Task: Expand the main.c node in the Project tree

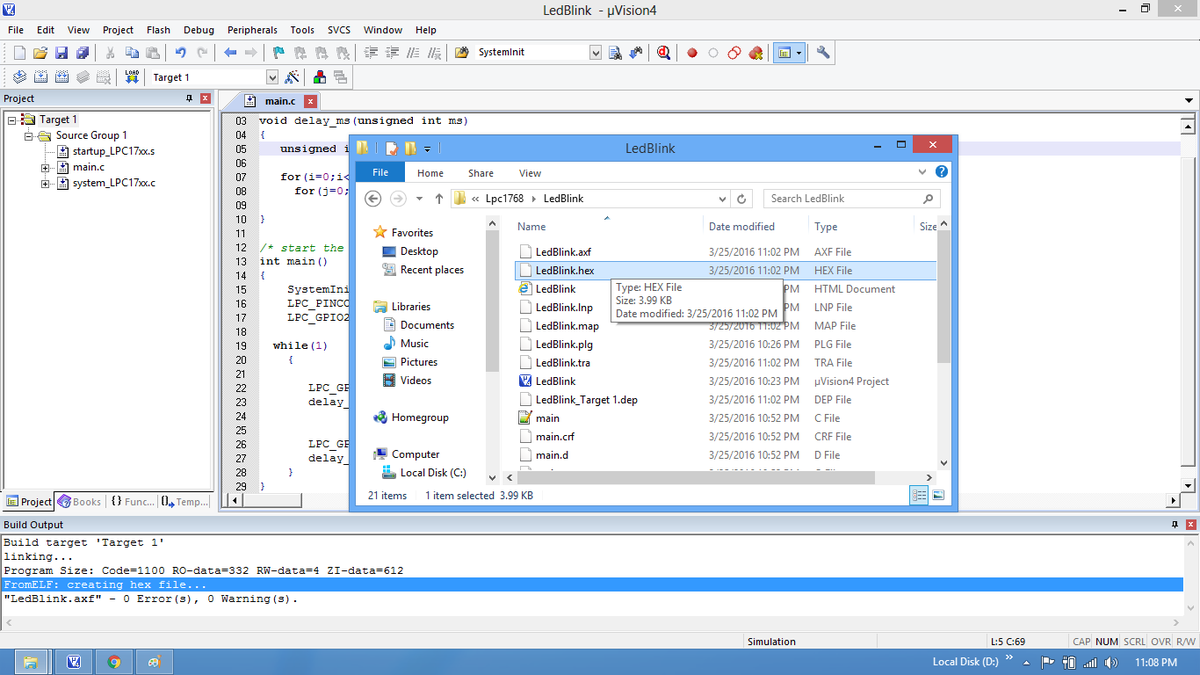Action: pos(46,168)
